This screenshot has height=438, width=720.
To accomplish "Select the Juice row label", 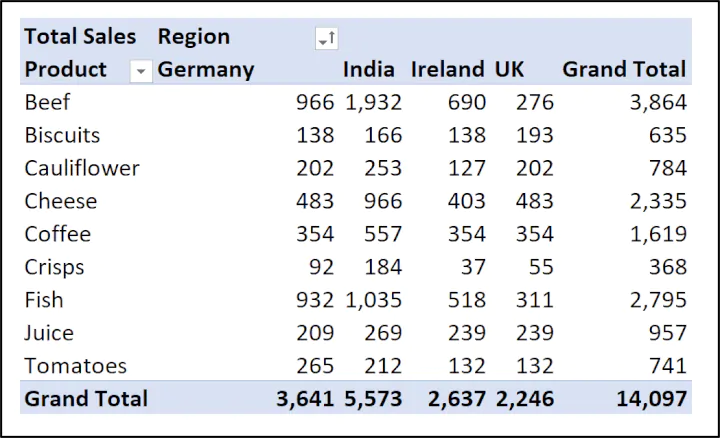I will click(x=49, y=333).
